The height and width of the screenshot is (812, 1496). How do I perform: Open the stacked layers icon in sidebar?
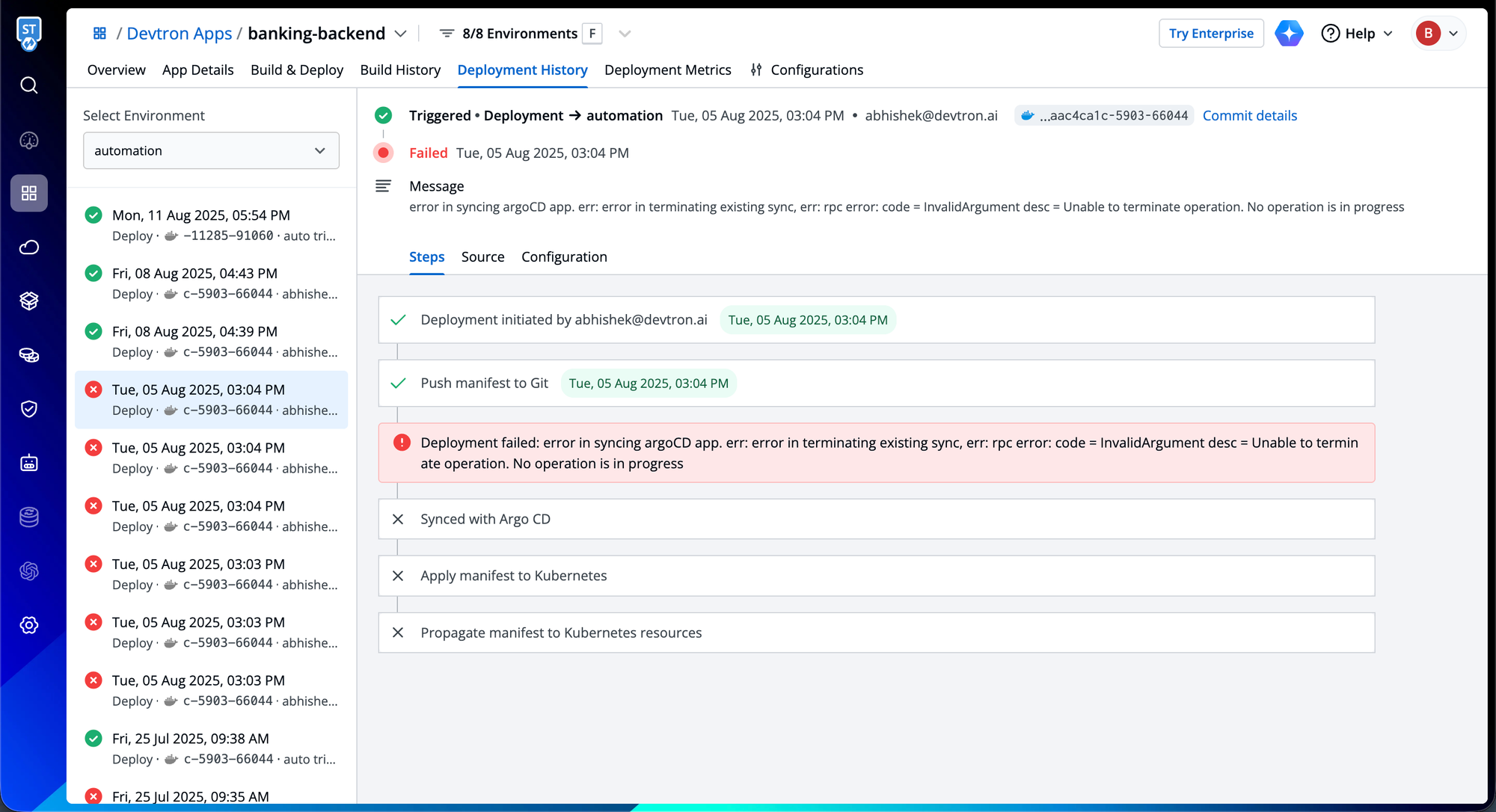coord(29,301)
